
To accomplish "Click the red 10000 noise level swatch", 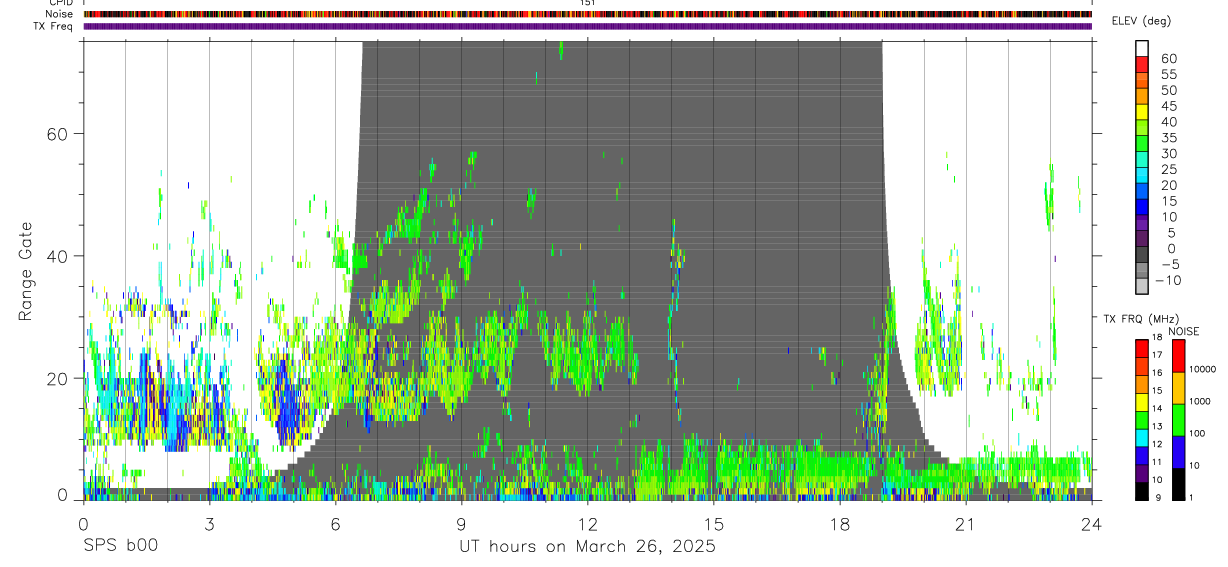I will [x=1178, y=356].
